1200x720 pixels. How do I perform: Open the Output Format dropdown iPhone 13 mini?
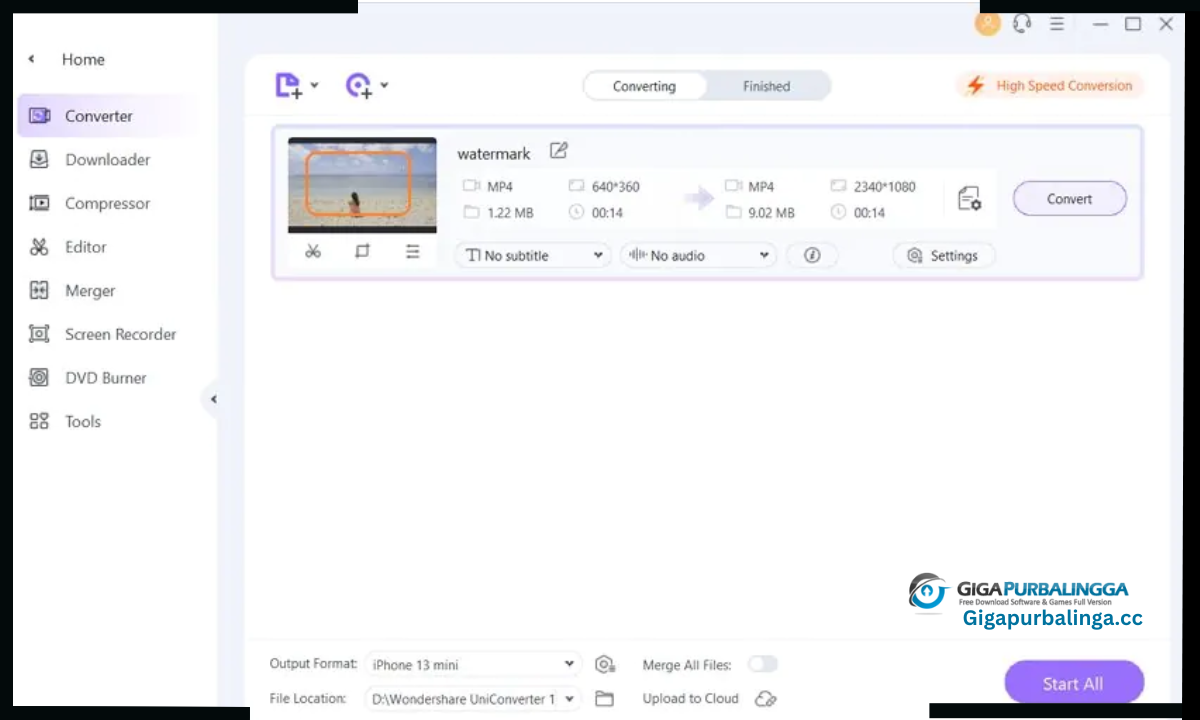(x=473, y=665)
